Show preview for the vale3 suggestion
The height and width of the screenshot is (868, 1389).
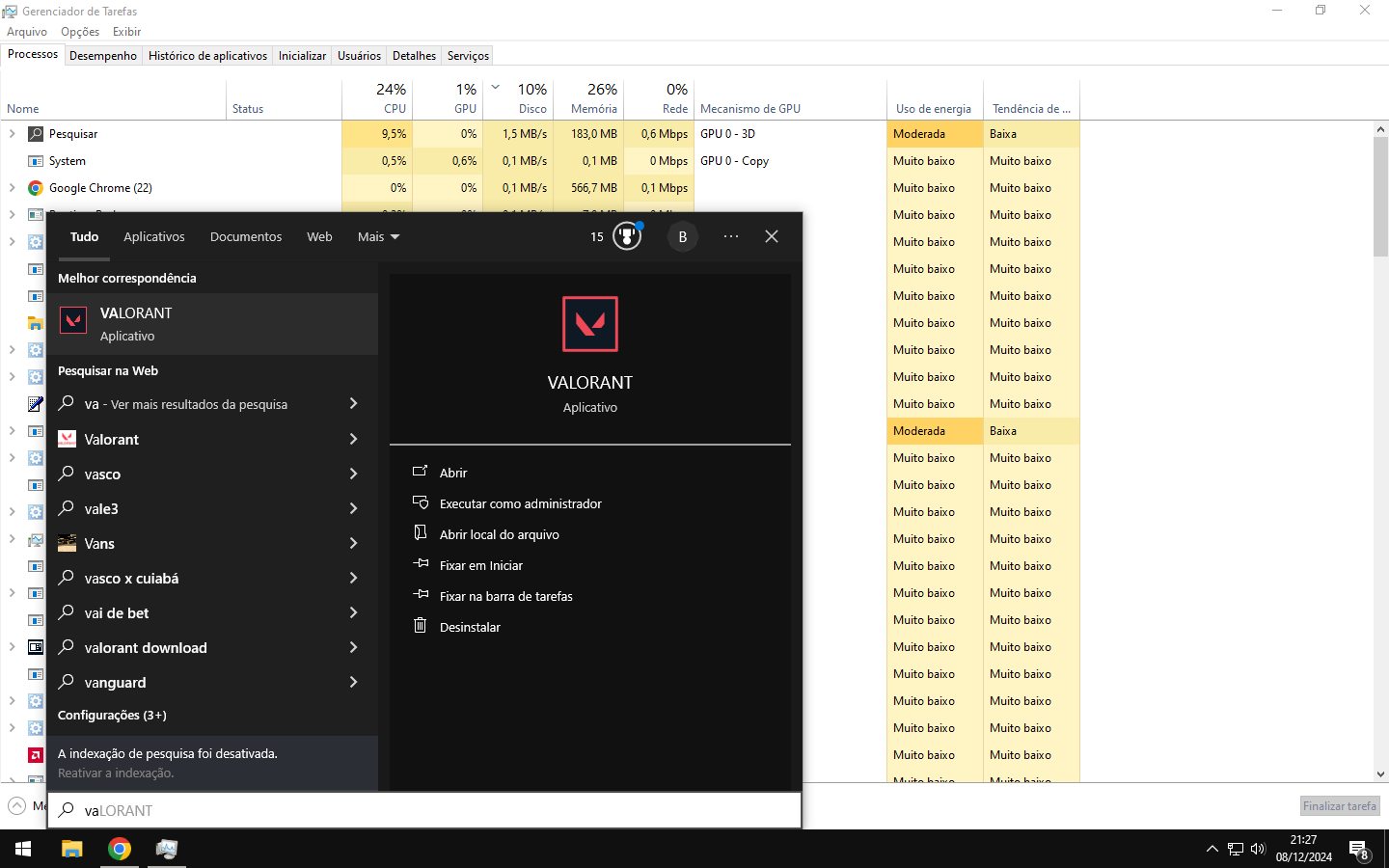(353, 508)
